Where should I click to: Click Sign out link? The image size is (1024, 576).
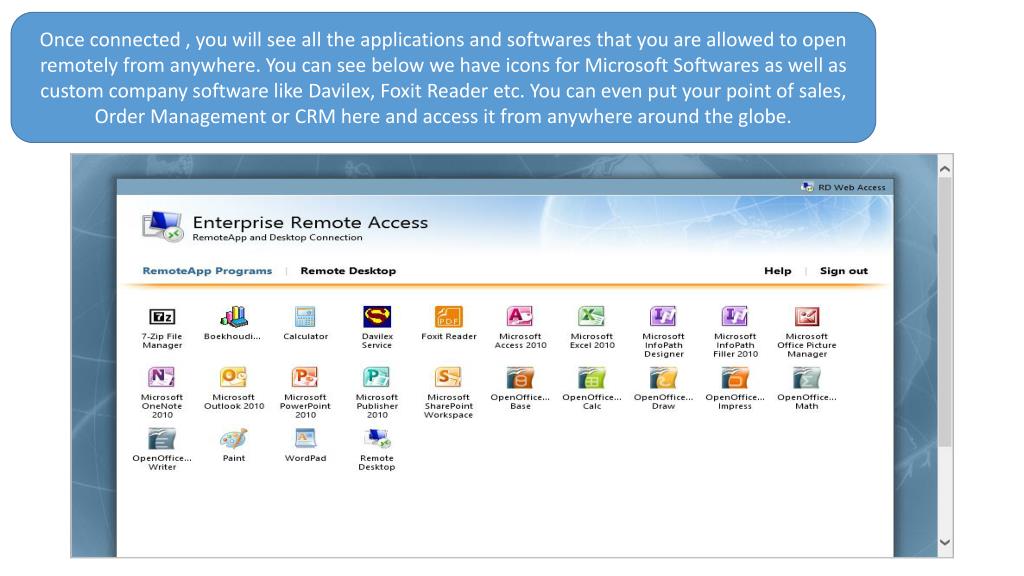(844, 270)
